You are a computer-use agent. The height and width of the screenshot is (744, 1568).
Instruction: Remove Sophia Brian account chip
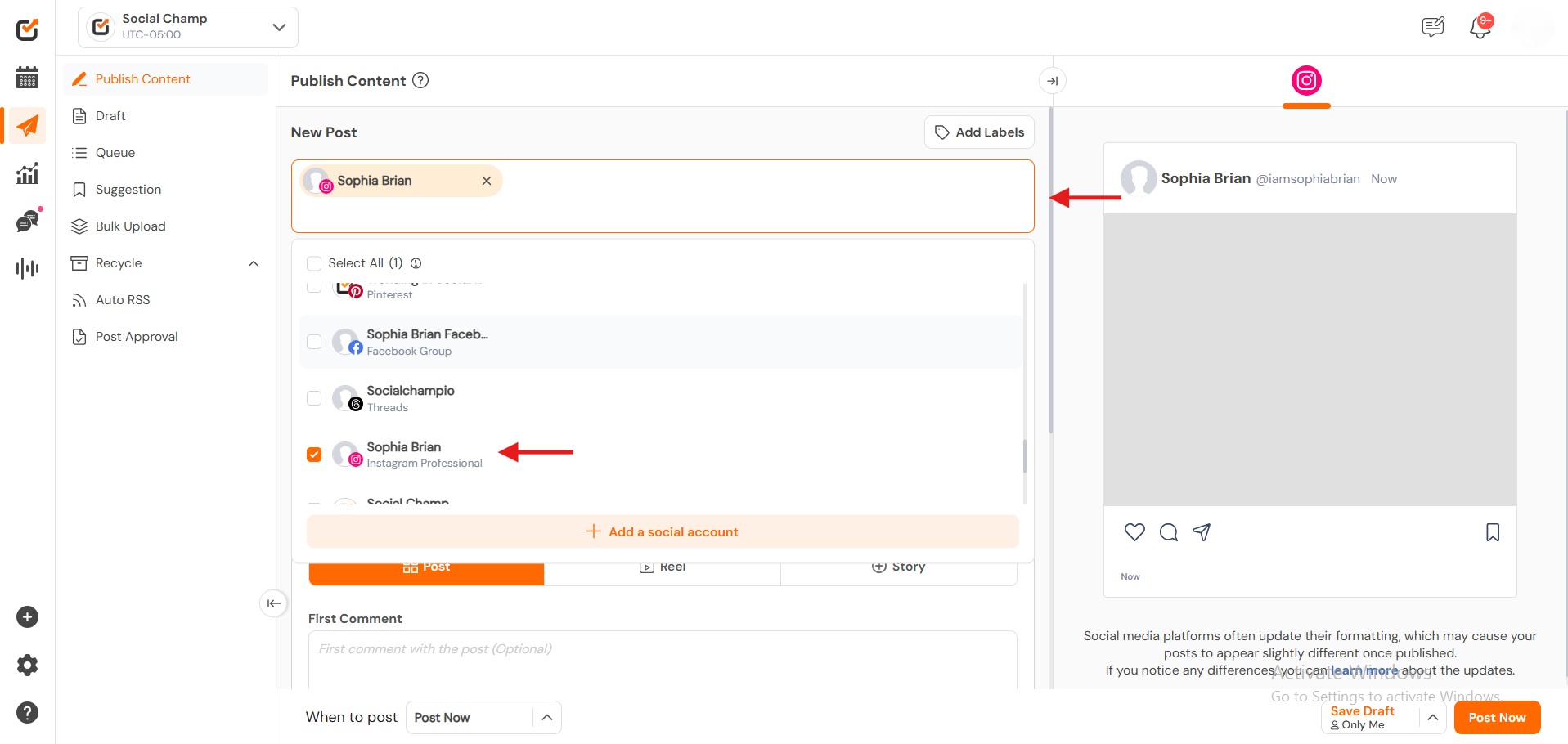click(487, 181)
